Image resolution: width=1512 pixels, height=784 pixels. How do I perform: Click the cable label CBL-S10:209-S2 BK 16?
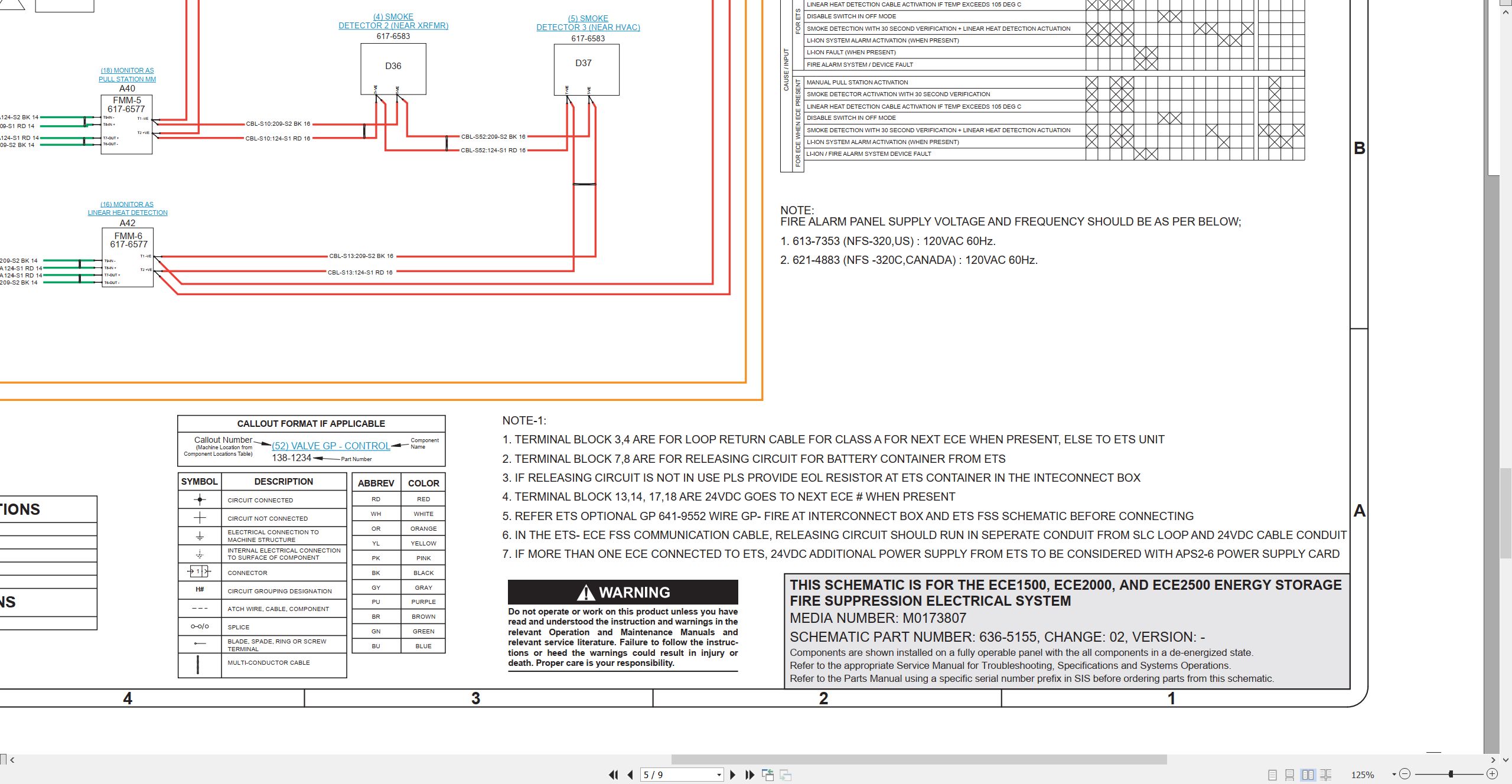coord(278,124)
